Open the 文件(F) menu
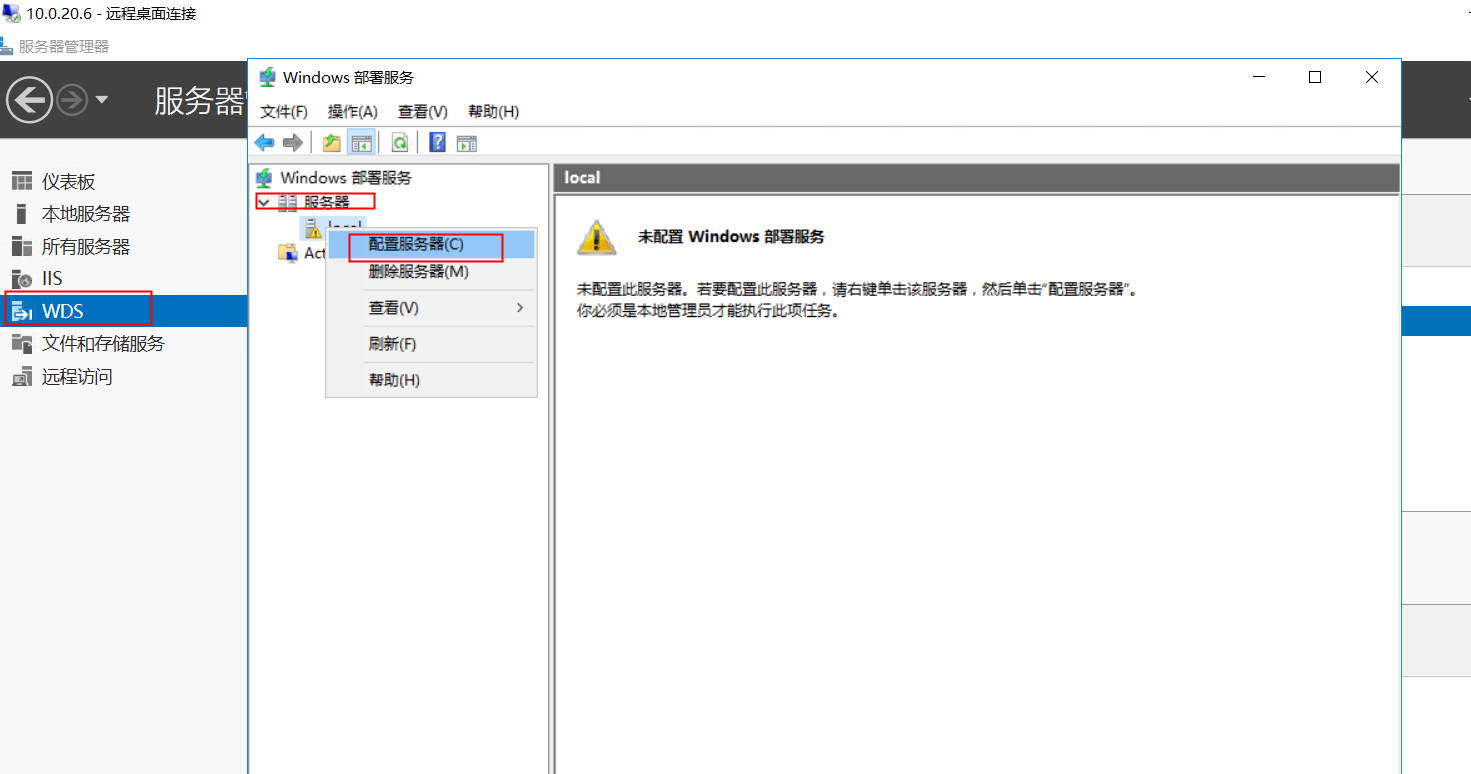 tap(284, 112)
